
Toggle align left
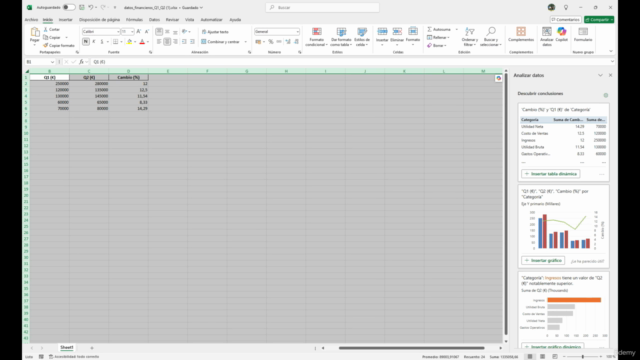pos(159,42)
